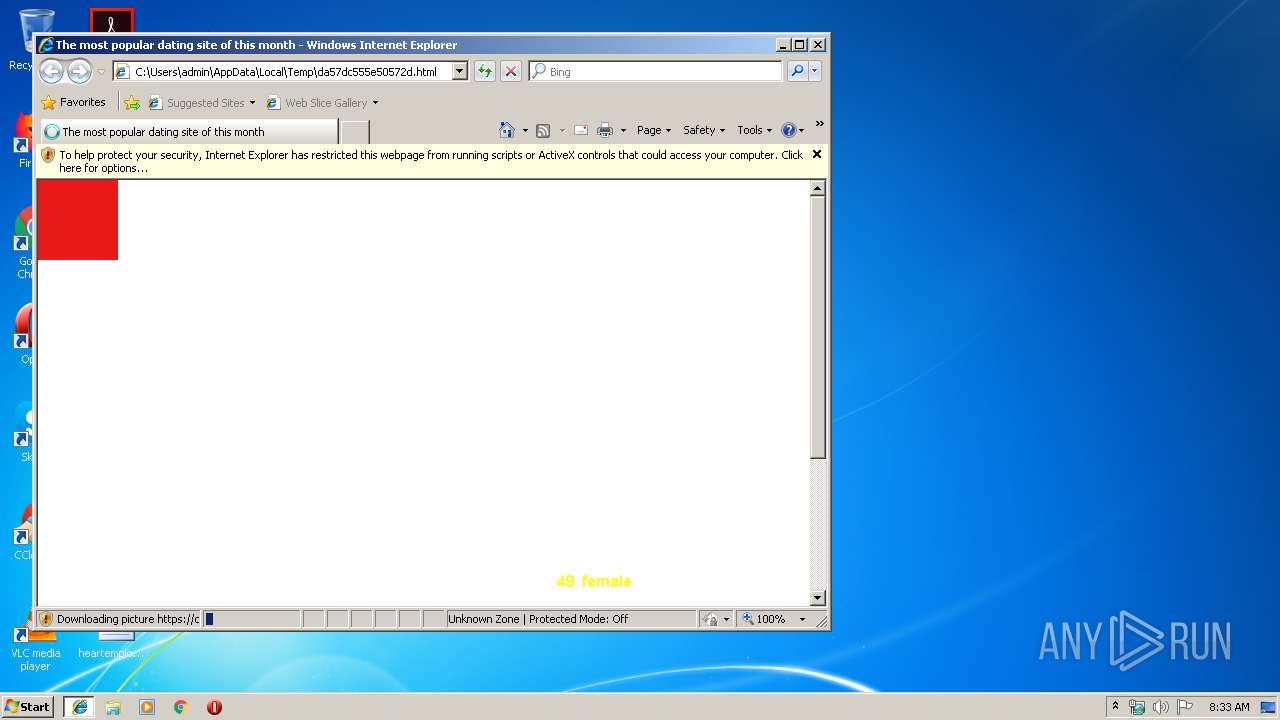Open the search provider dropdown arrow
Screen dimensions: 1280x720
point(815,71)
